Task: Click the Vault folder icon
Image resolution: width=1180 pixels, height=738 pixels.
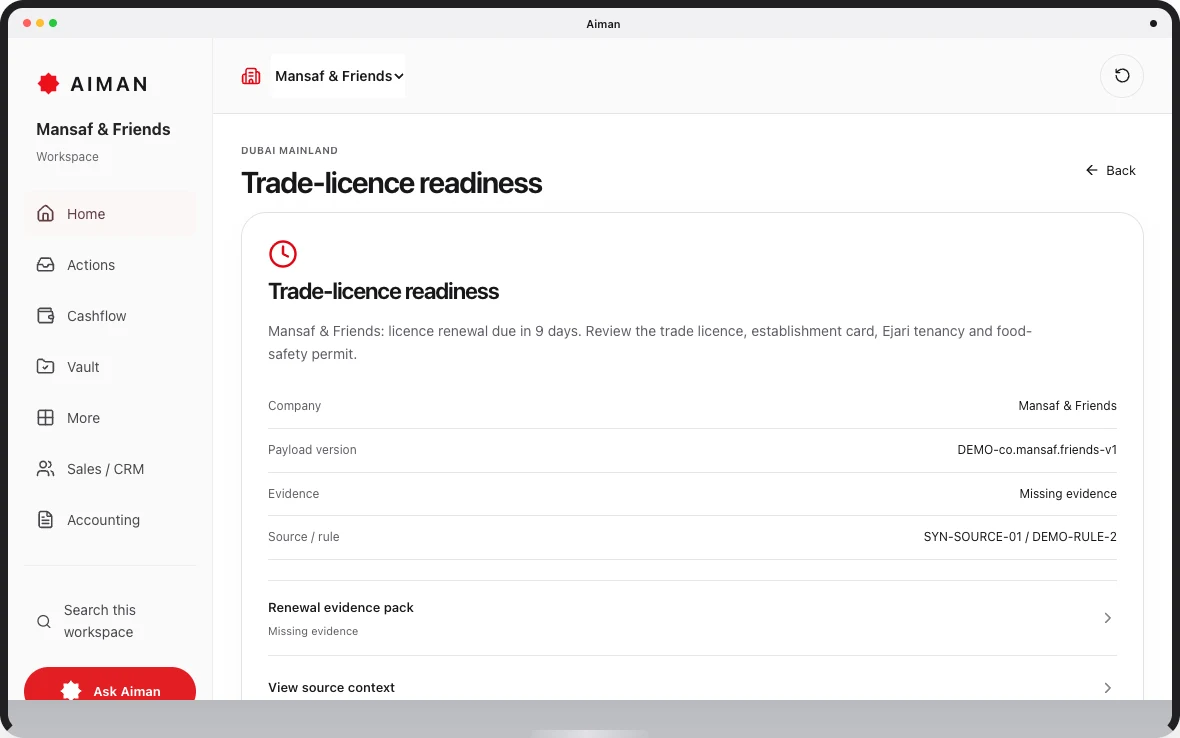Action: (x=45, y=367)
